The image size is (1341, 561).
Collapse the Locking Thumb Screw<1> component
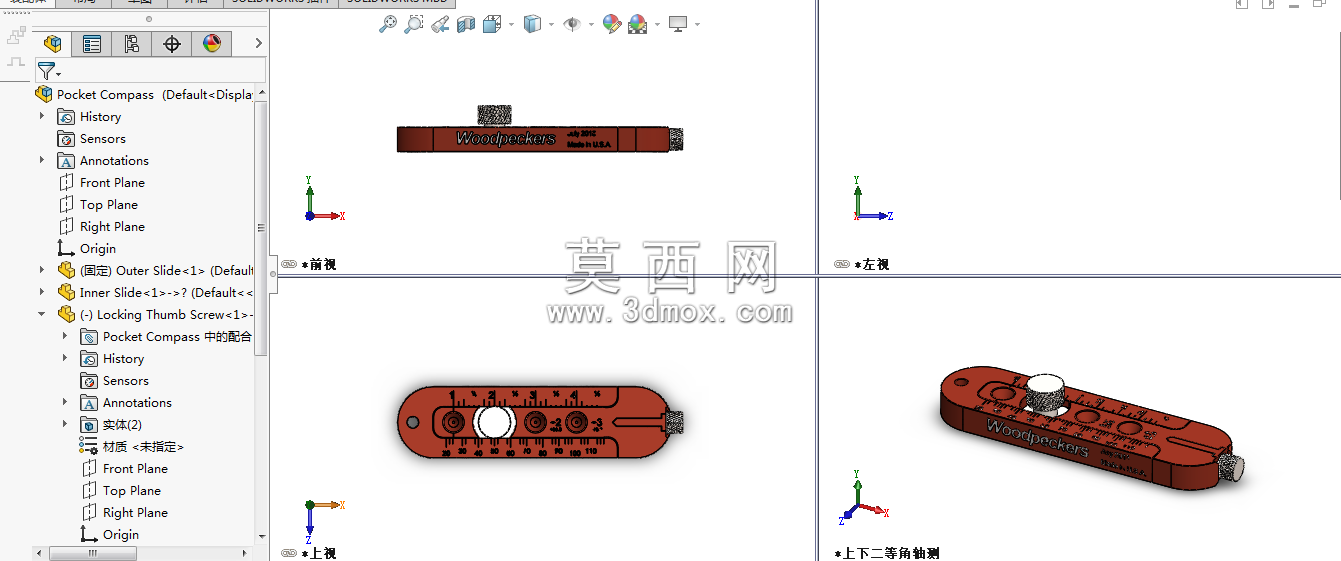pyautogui.click(x=42, y=314)
